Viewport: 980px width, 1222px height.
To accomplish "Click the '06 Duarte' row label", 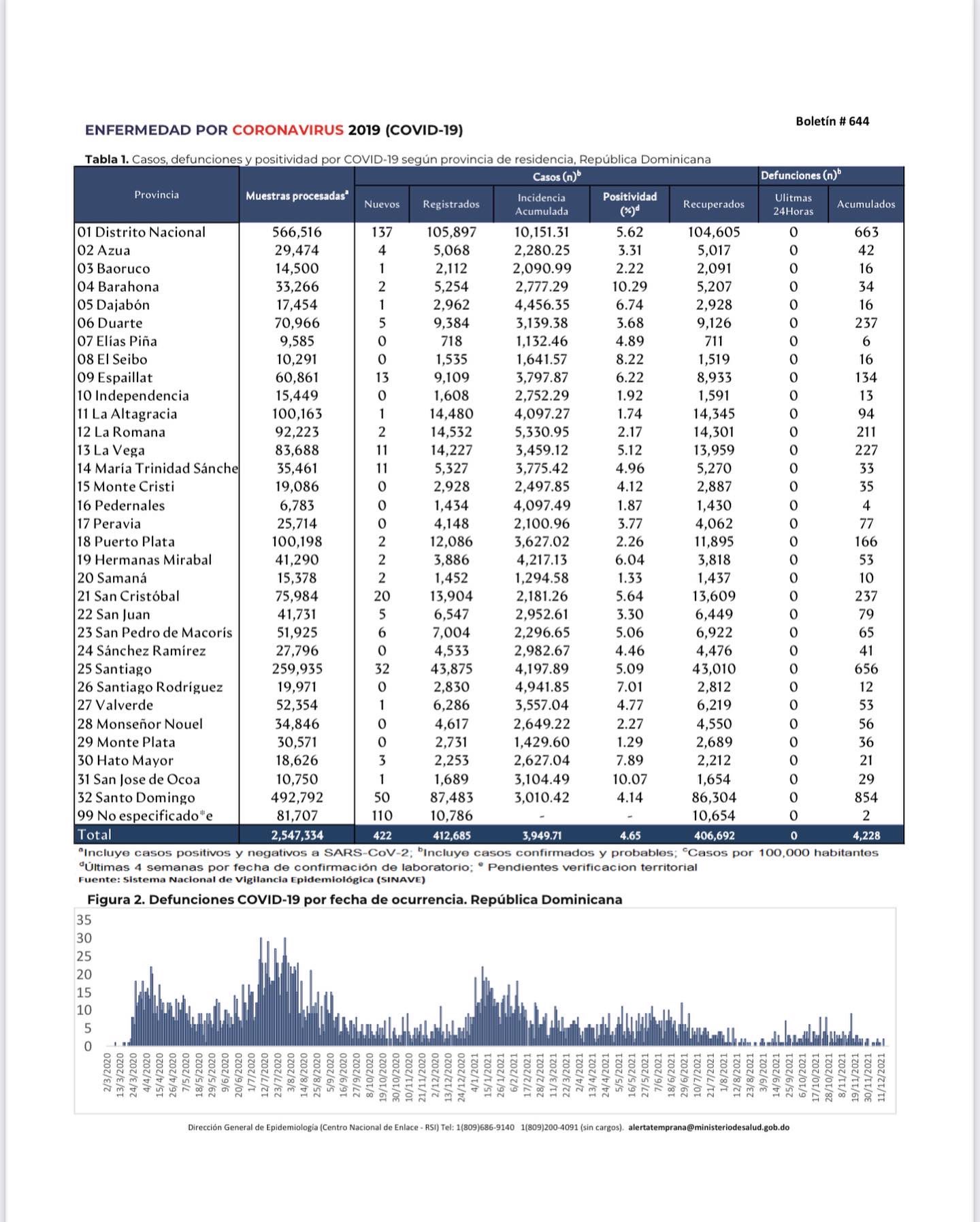I will coord(110,323).
